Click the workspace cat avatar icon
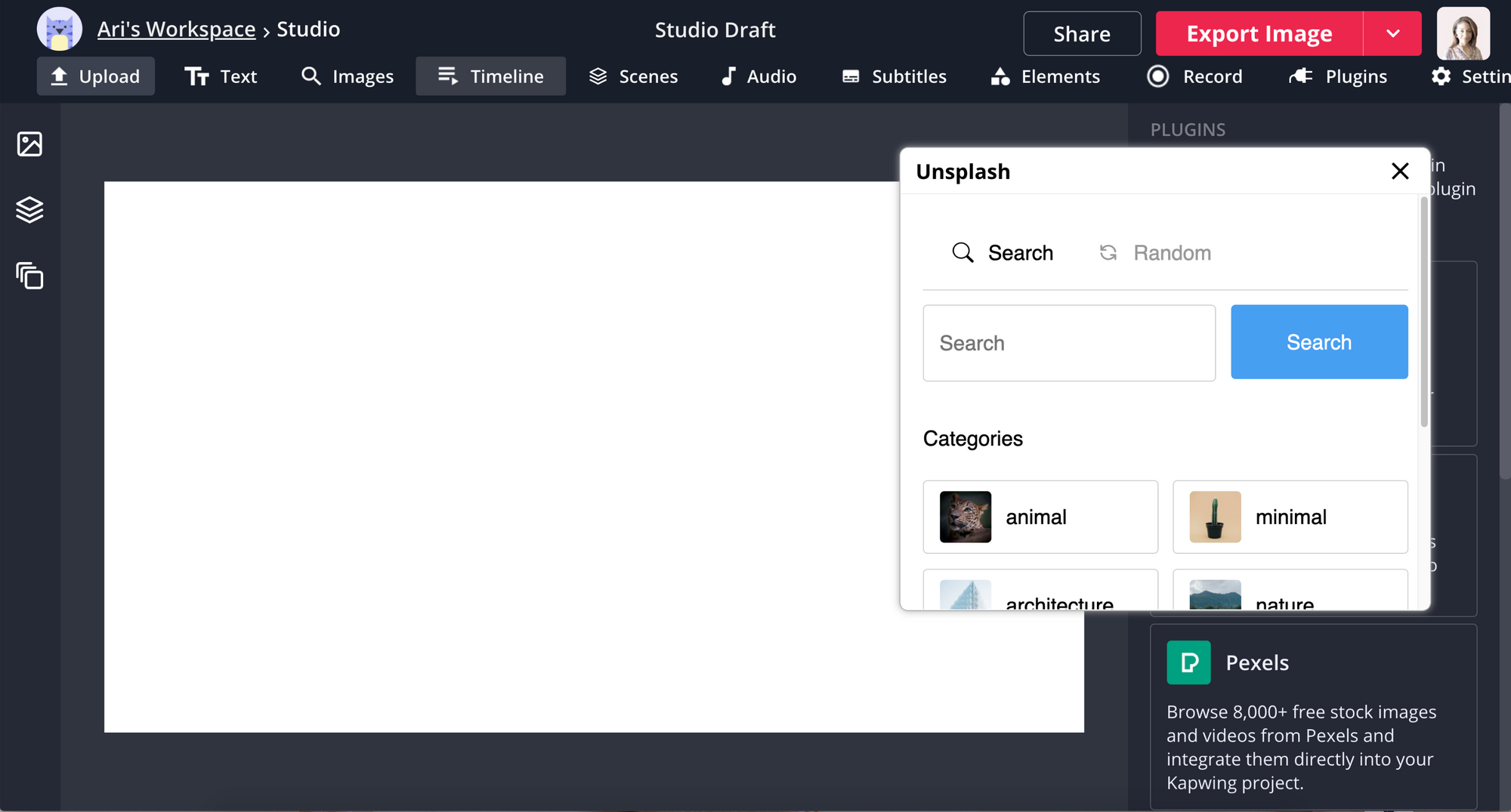1511x812 pixels. (x=60, y=30)
